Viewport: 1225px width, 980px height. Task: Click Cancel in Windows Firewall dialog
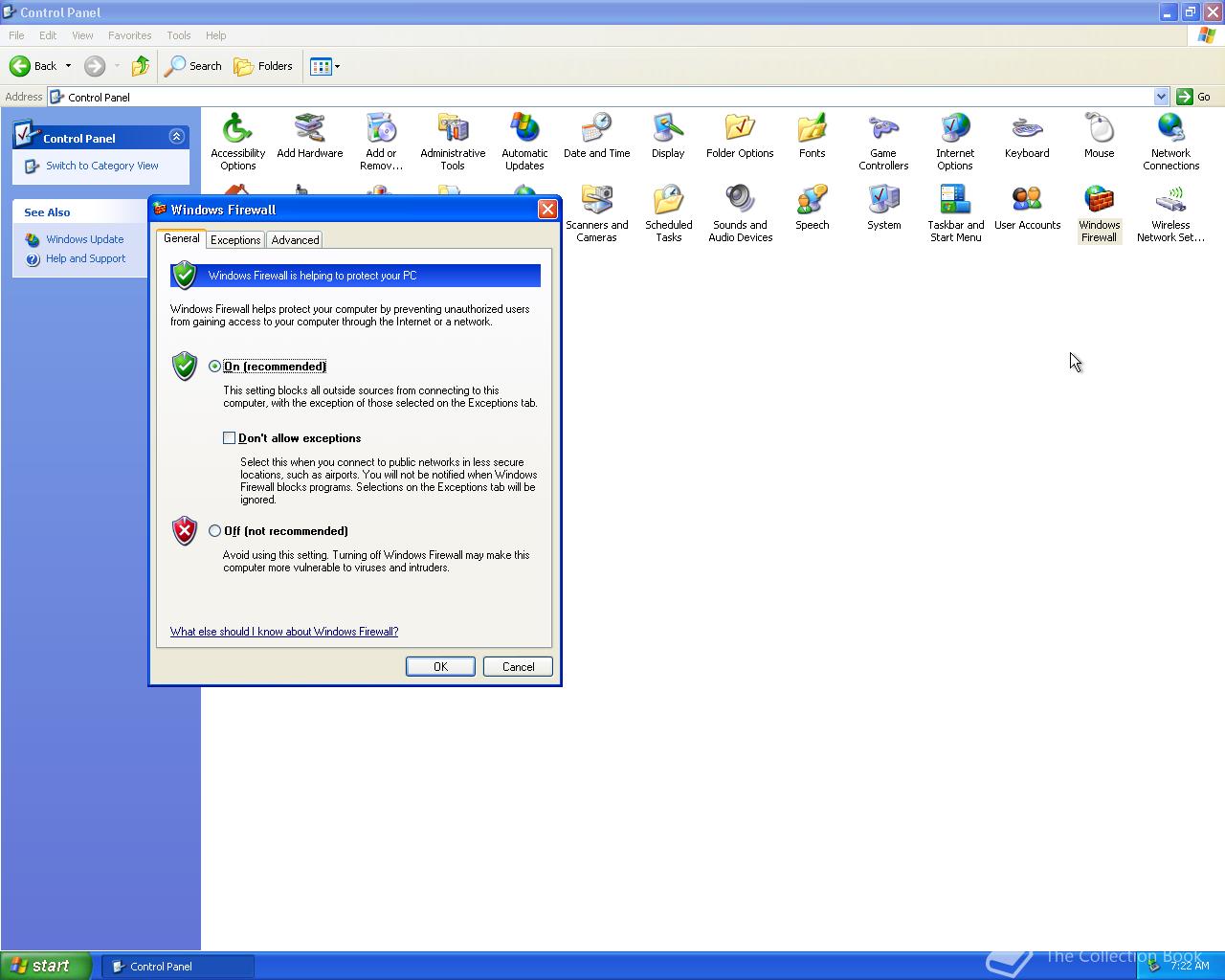click(518, 667)
